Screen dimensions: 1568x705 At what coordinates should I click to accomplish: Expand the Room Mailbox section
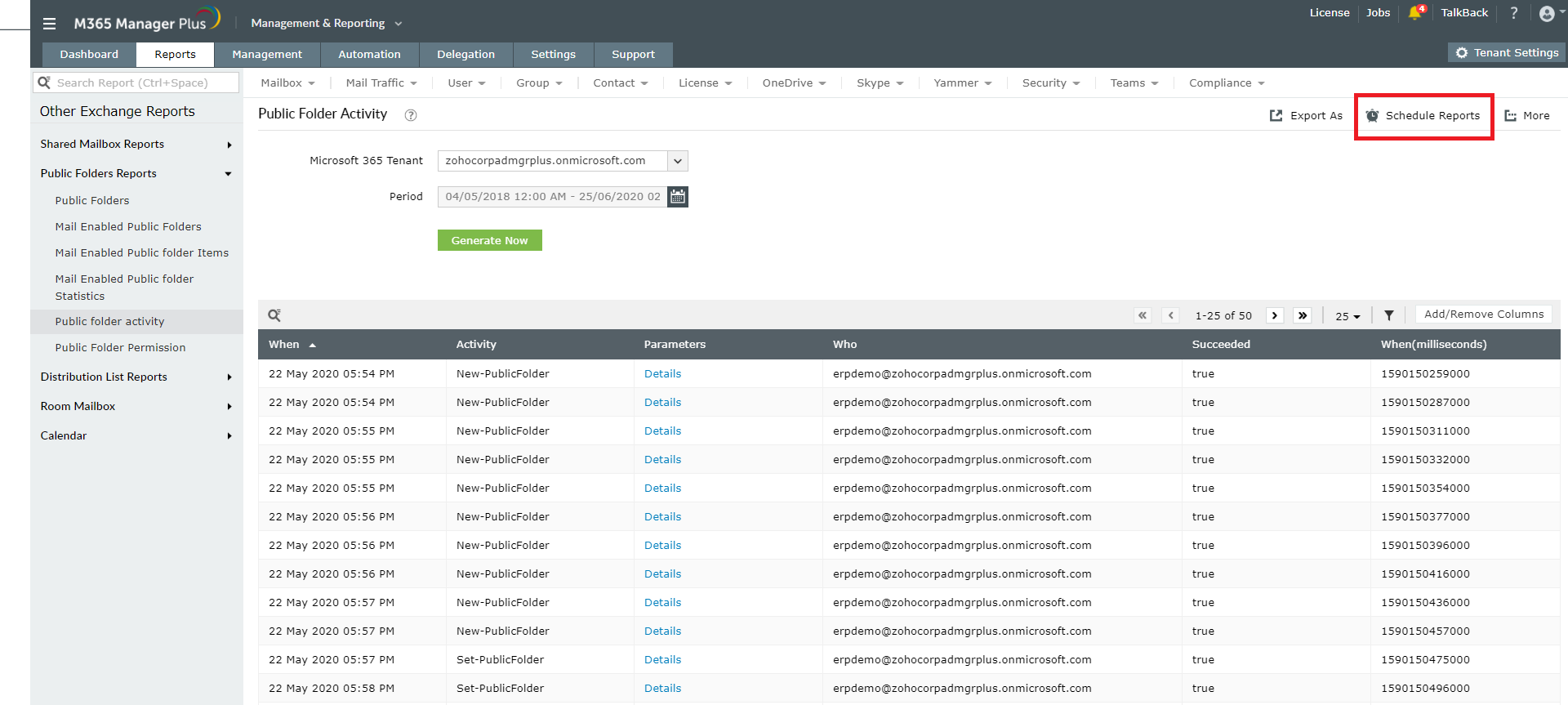pos(136,407)
